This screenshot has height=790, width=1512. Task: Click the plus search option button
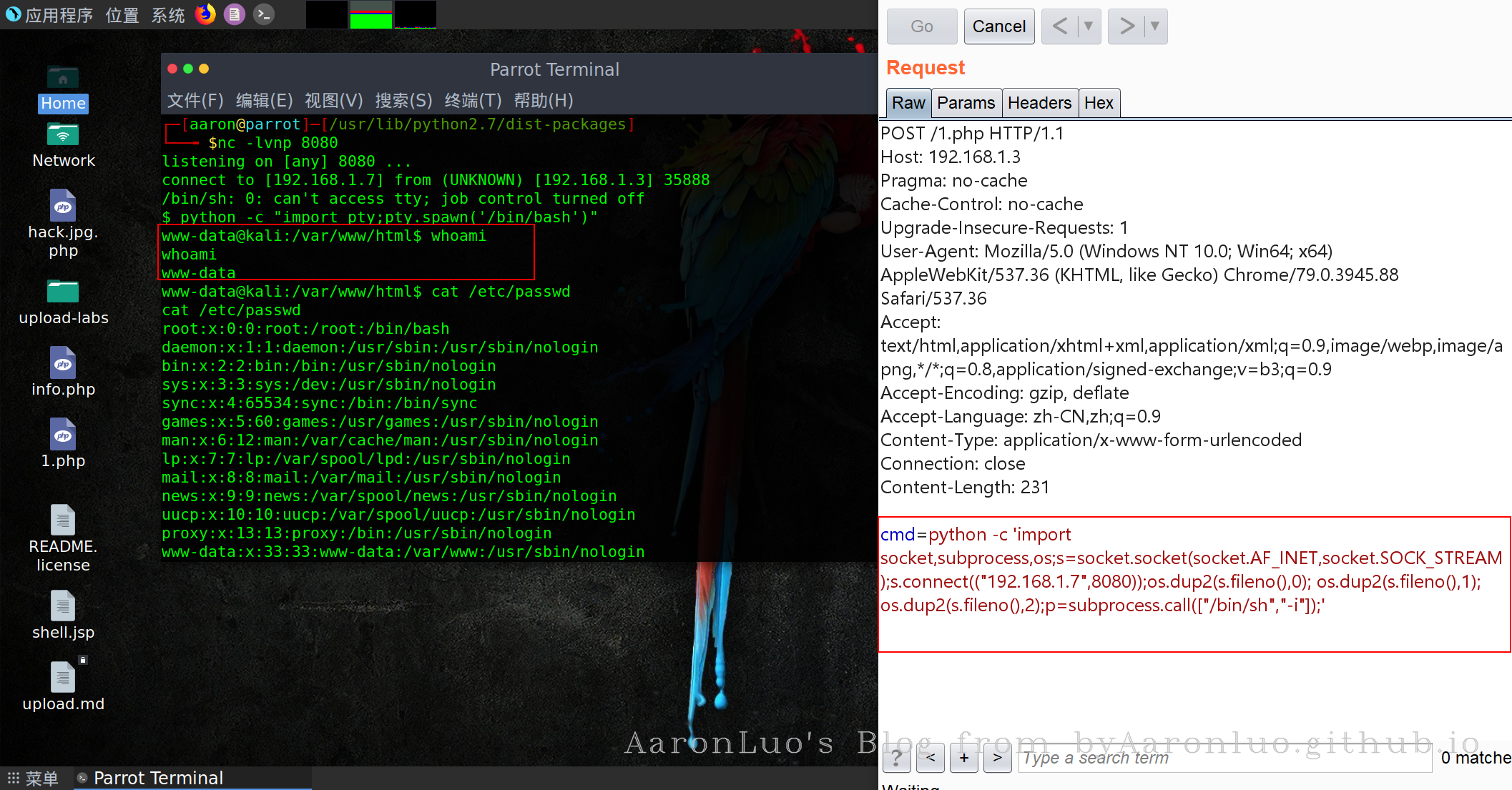963,758
